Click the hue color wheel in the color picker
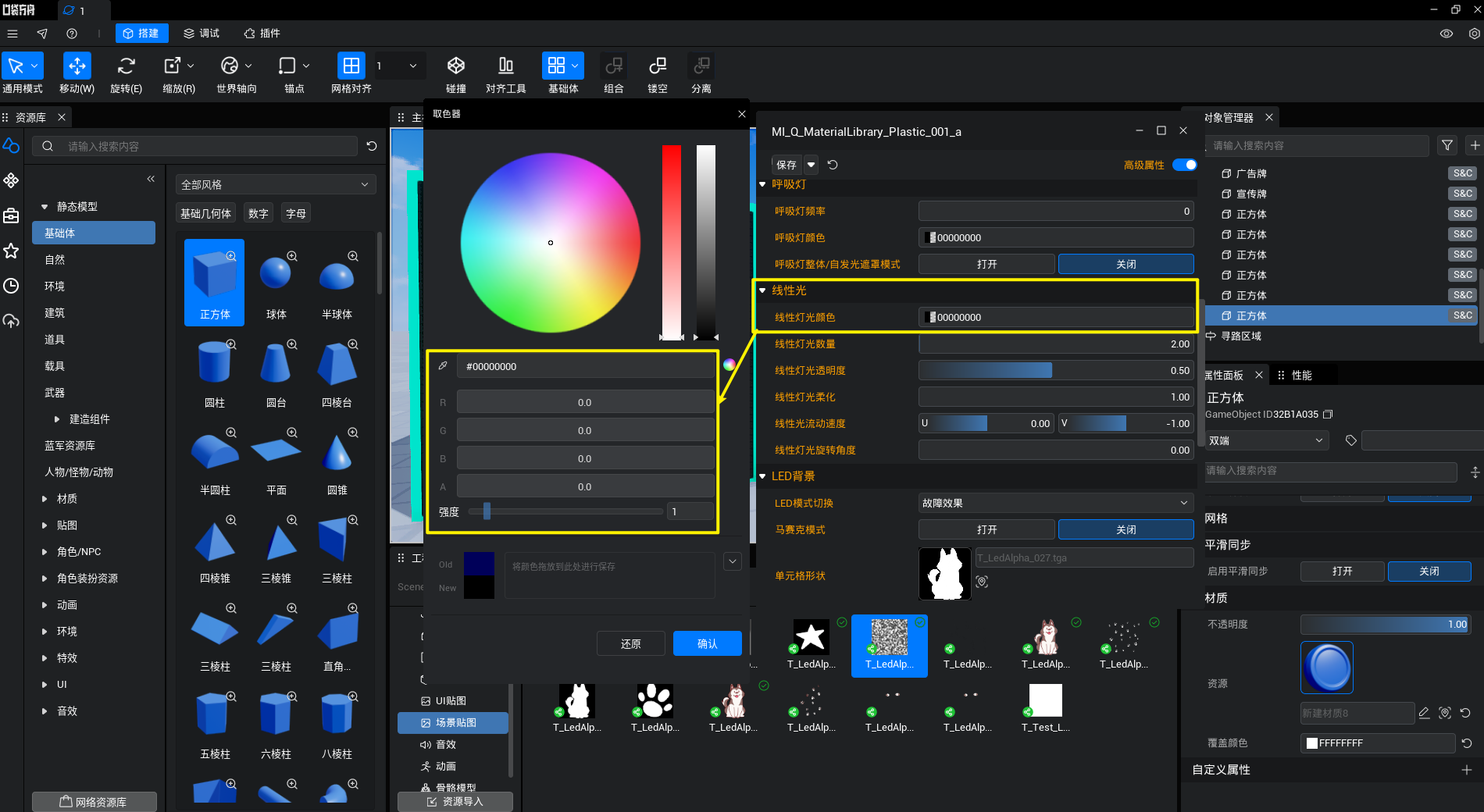1484x812 pixels. click(x=551, y=243)
